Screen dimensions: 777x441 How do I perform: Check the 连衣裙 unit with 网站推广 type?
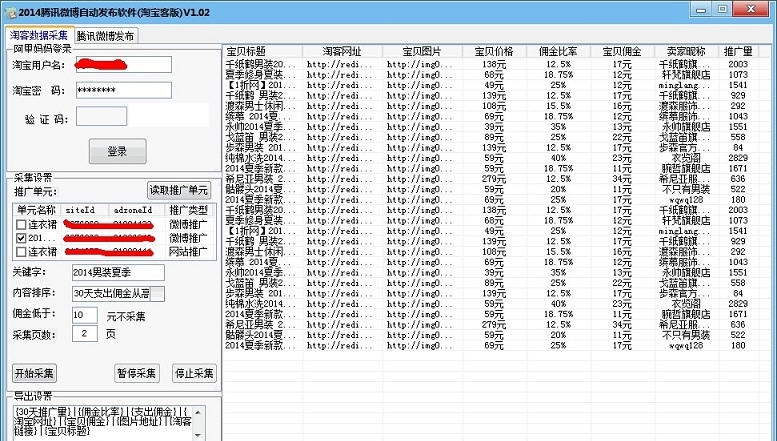point(21,252)
